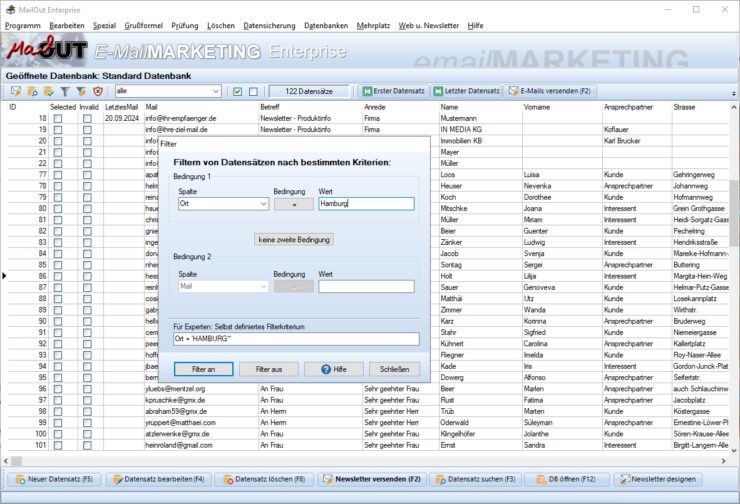Open the Web u. Newsletter menu
The height and width of the screenshot is (504, 740).
tap(429, 25)
